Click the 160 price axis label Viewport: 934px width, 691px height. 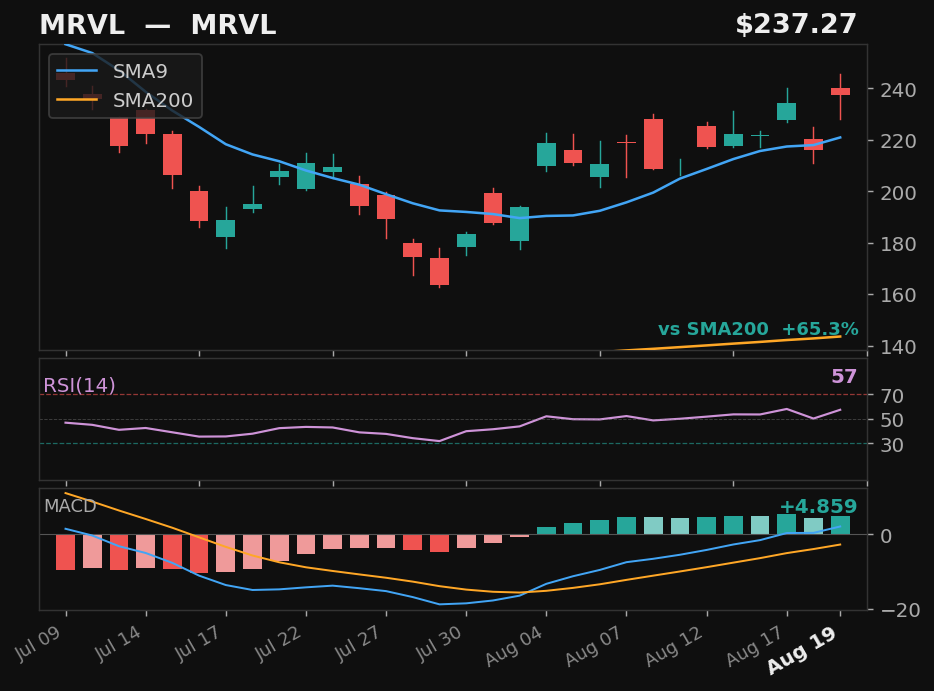(x=898, y=295)
